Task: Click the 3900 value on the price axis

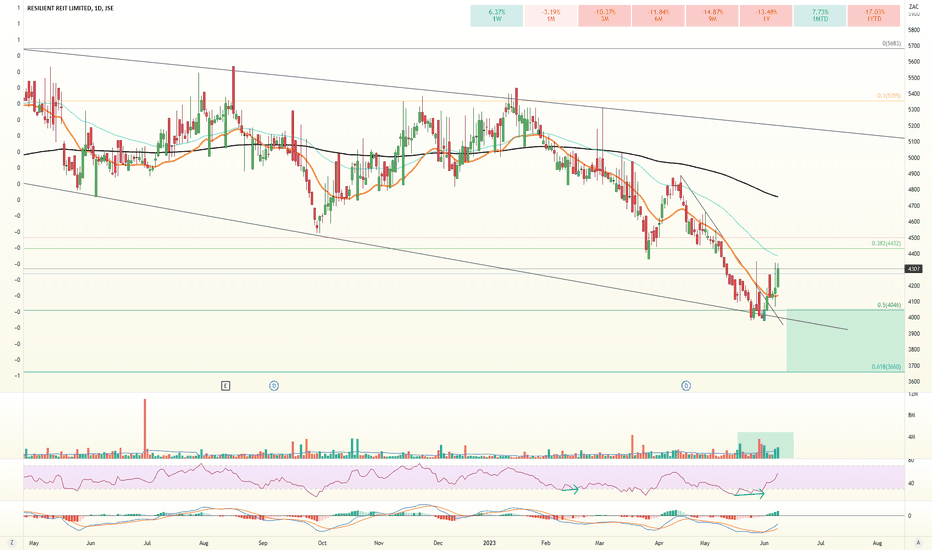Action: click(x=914, y=334)
